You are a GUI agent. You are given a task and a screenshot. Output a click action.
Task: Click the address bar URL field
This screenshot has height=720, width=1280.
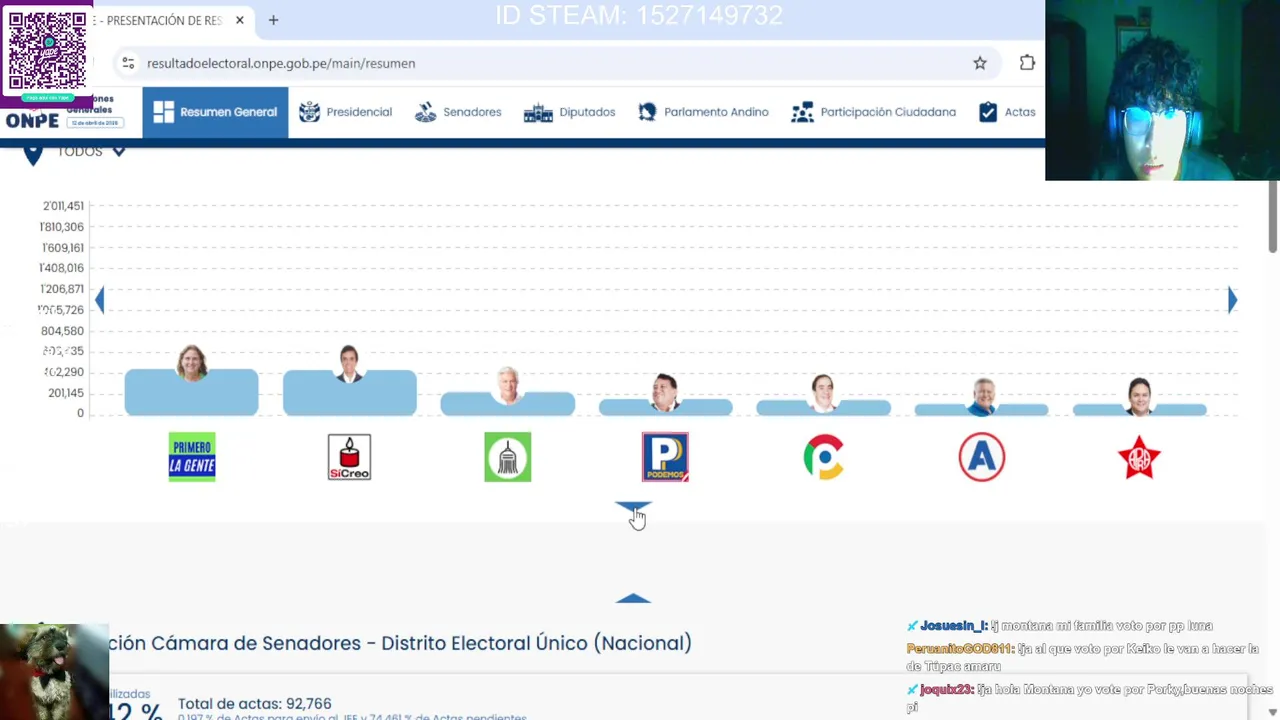[x=555, y=63]
